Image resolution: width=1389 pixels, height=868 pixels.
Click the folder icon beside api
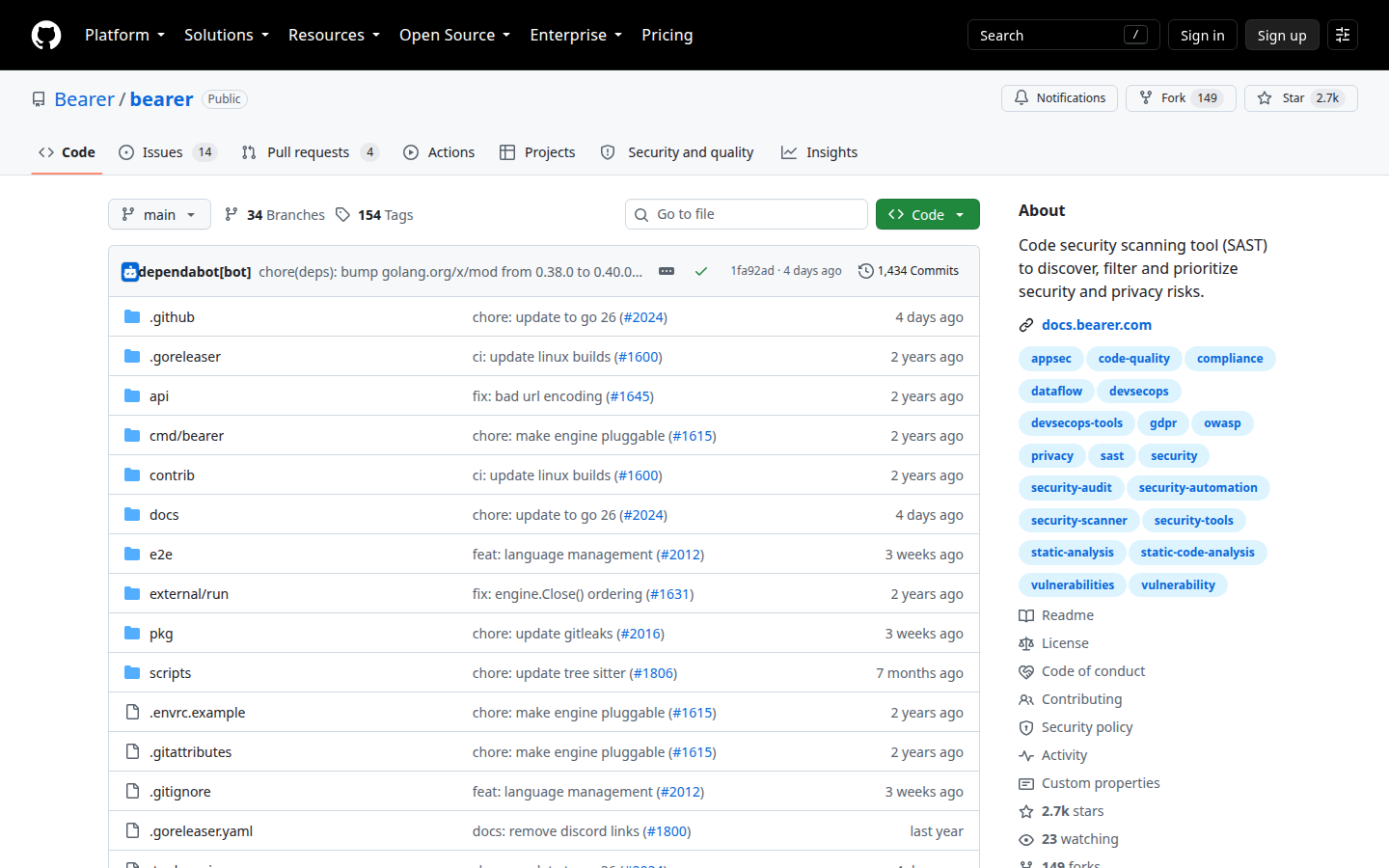point(132,395)
